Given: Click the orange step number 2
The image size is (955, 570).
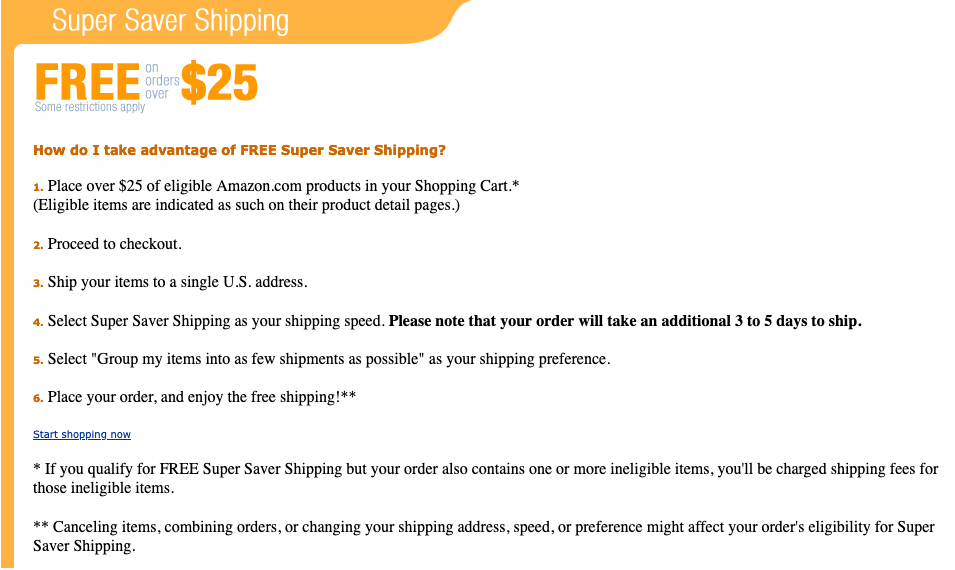Looking at the screenshot, I should point(38,245).
